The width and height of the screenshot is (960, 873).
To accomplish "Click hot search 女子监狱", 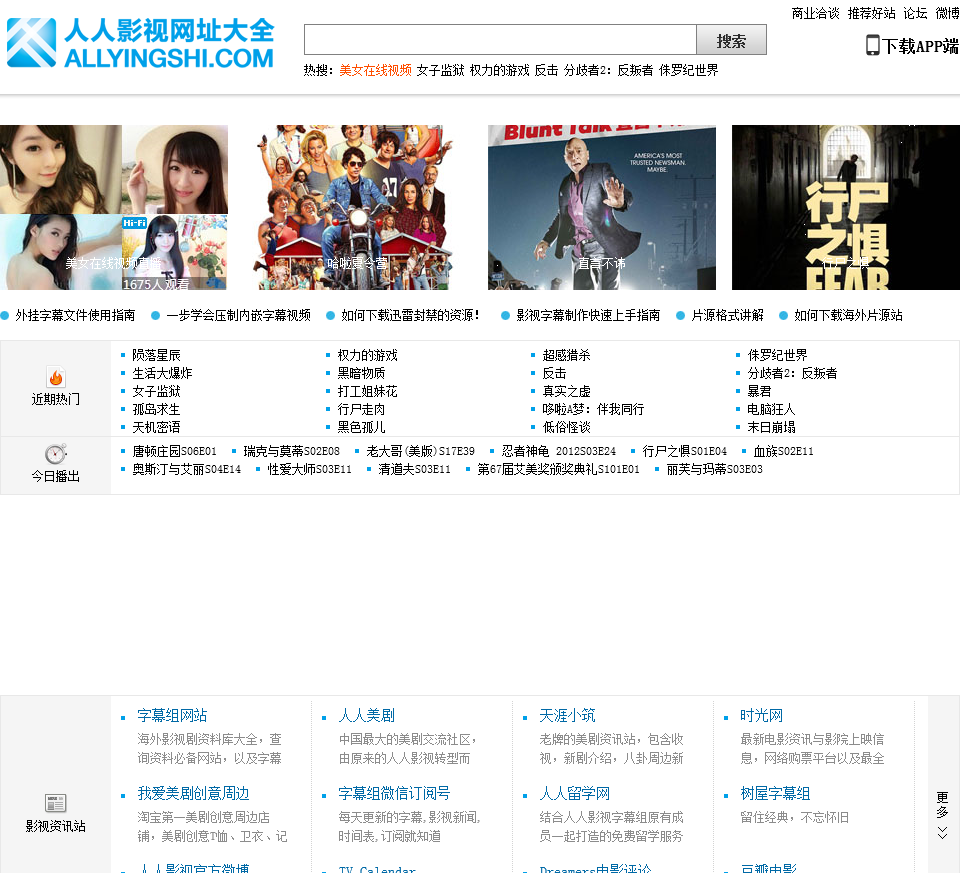I will point(440,70).
